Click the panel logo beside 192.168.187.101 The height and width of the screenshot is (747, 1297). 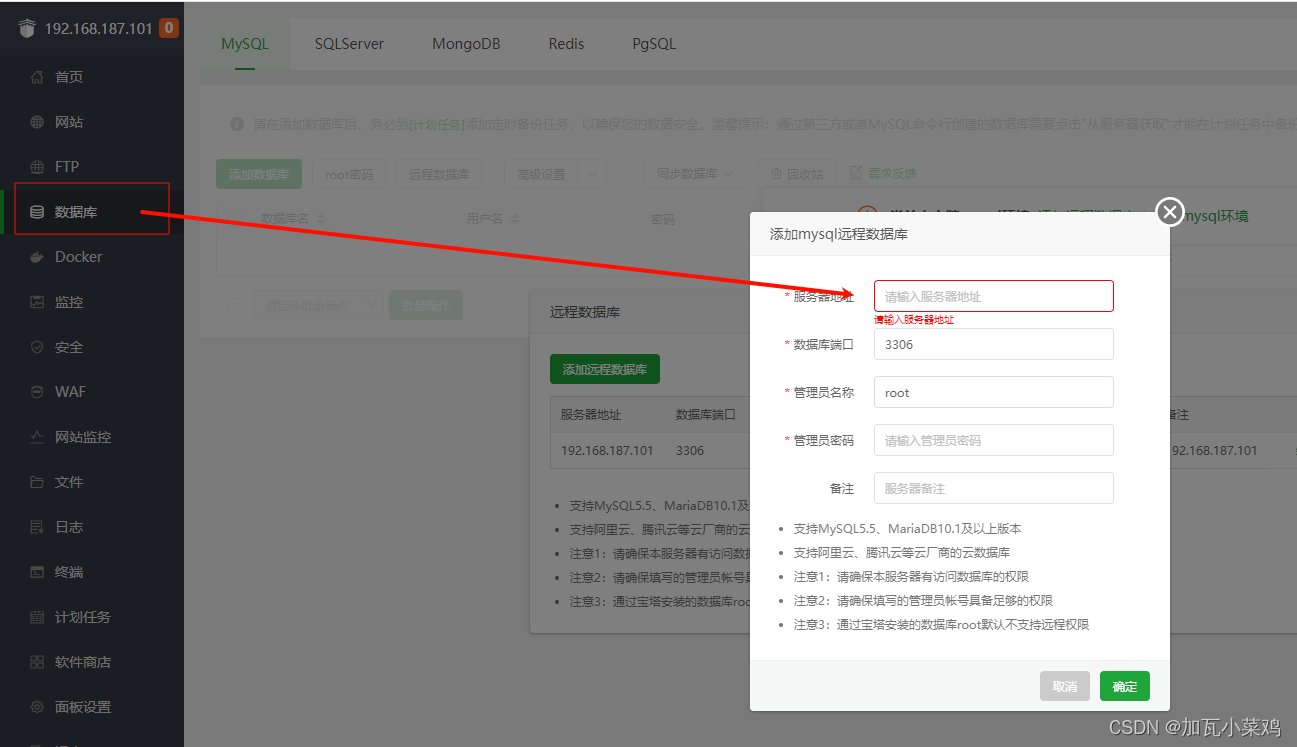point(27,29)
